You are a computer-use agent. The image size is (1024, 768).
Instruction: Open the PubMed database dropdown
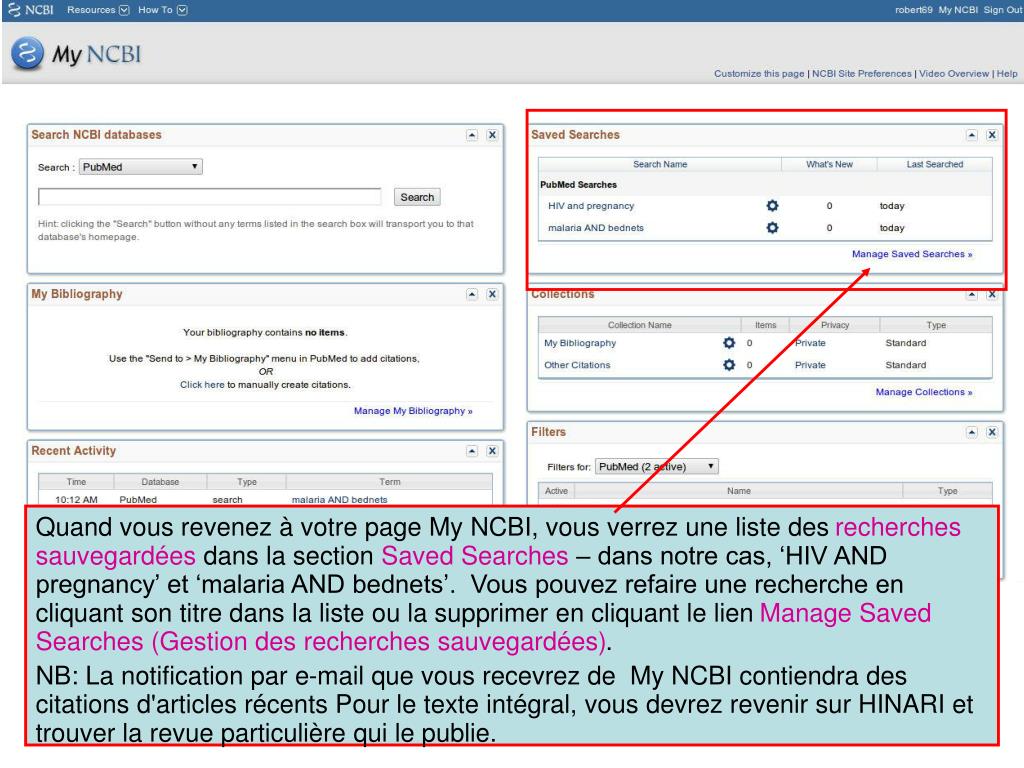click(x=140, y=167)
